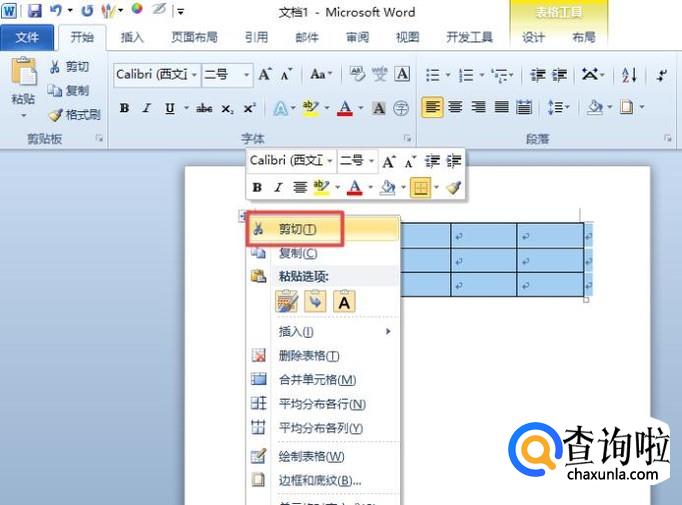Select Format Painter (格式刷) in ribbon
Screen dimensions: 682x505
tap(74, 114)
